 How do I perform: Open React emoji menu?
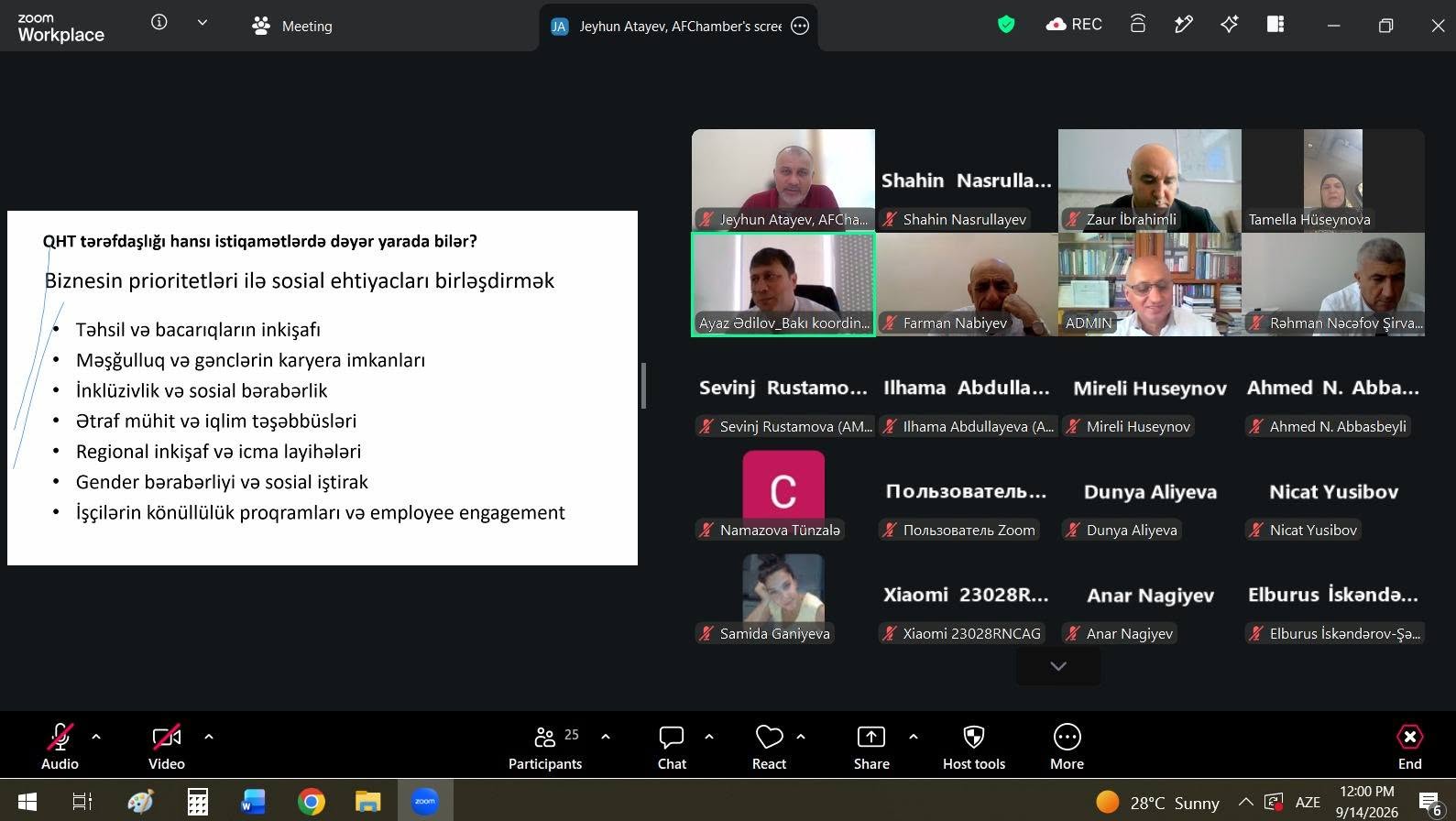point(769,747)
